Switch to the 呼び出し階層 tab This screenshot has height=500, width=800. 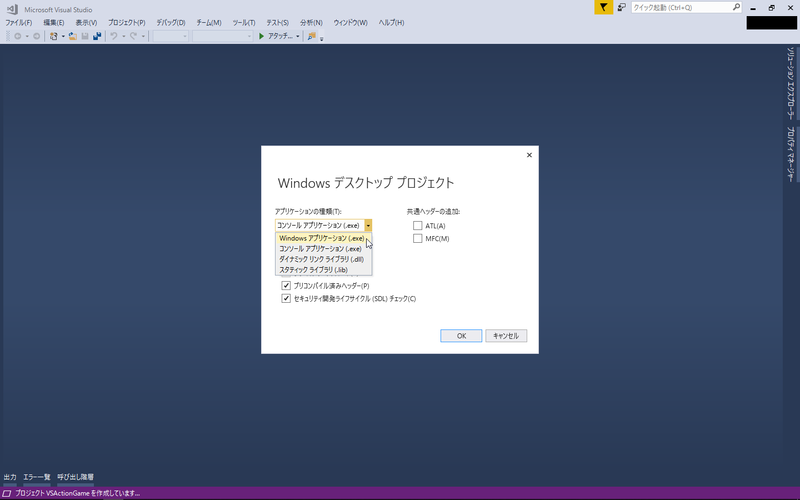point(76,477)
